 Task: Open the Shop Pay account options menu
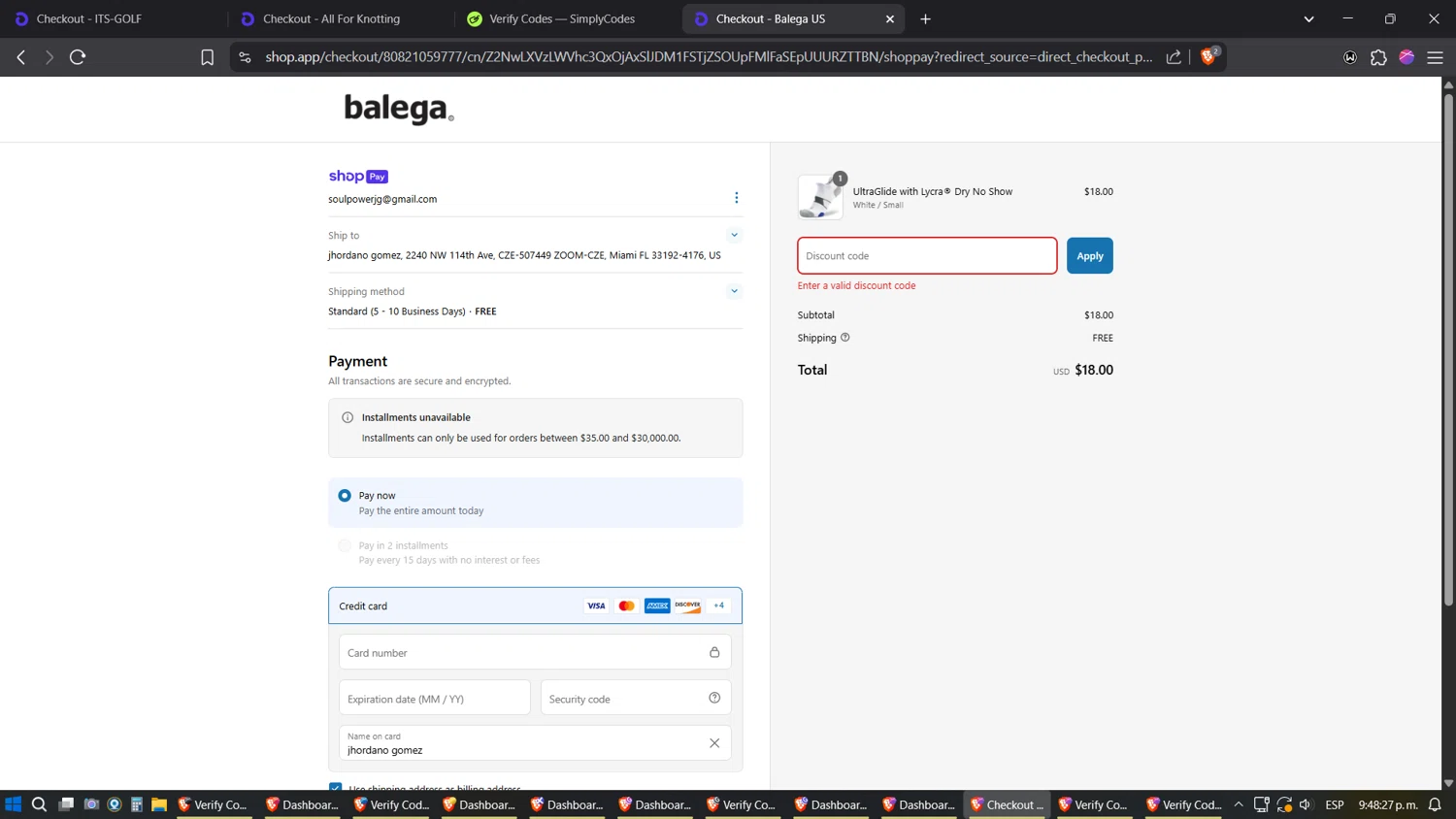point(736,198)
